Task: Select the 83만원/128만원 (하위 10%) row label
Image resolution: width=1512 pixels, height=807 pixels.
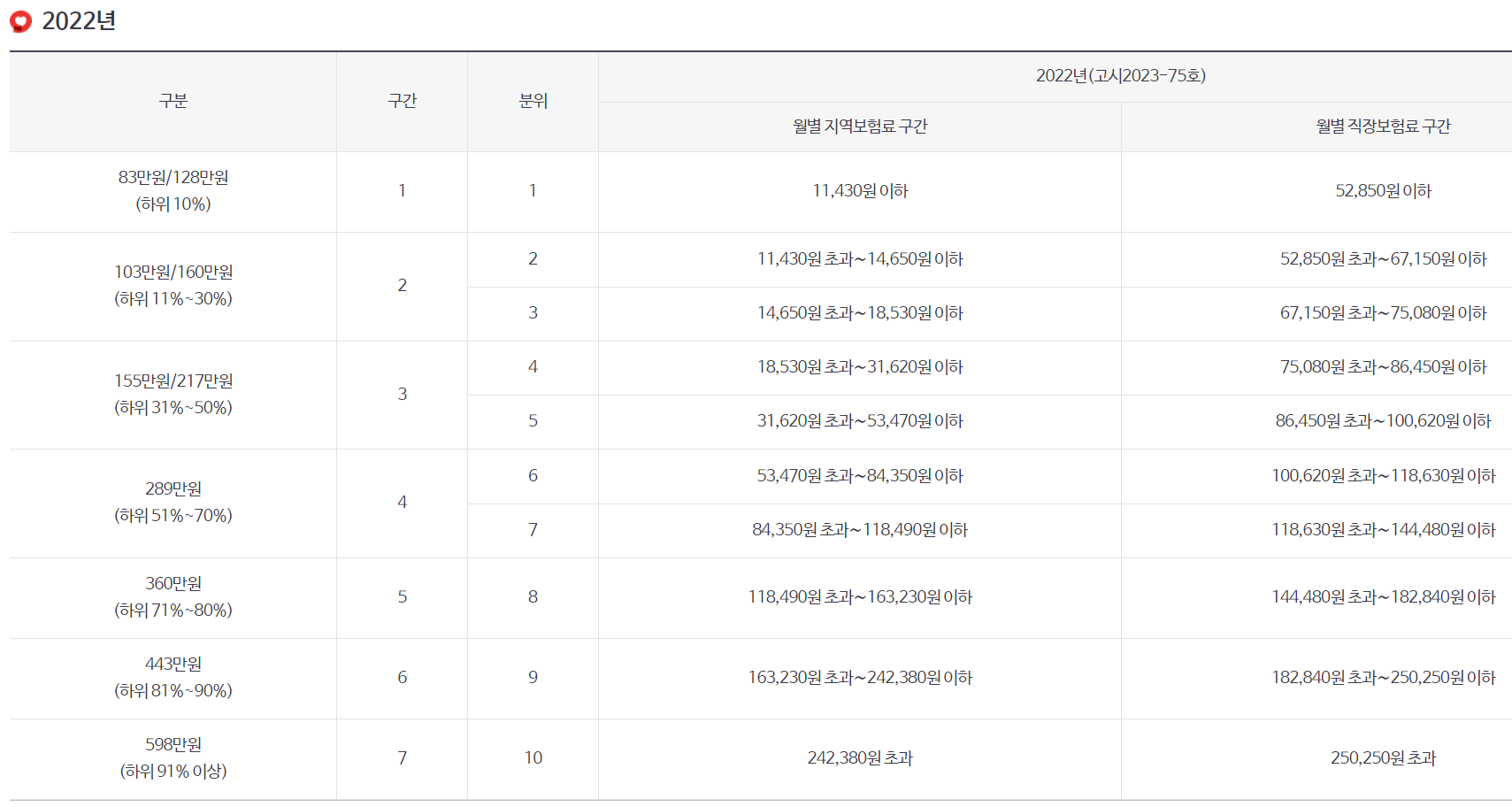Action: [172, 190]
